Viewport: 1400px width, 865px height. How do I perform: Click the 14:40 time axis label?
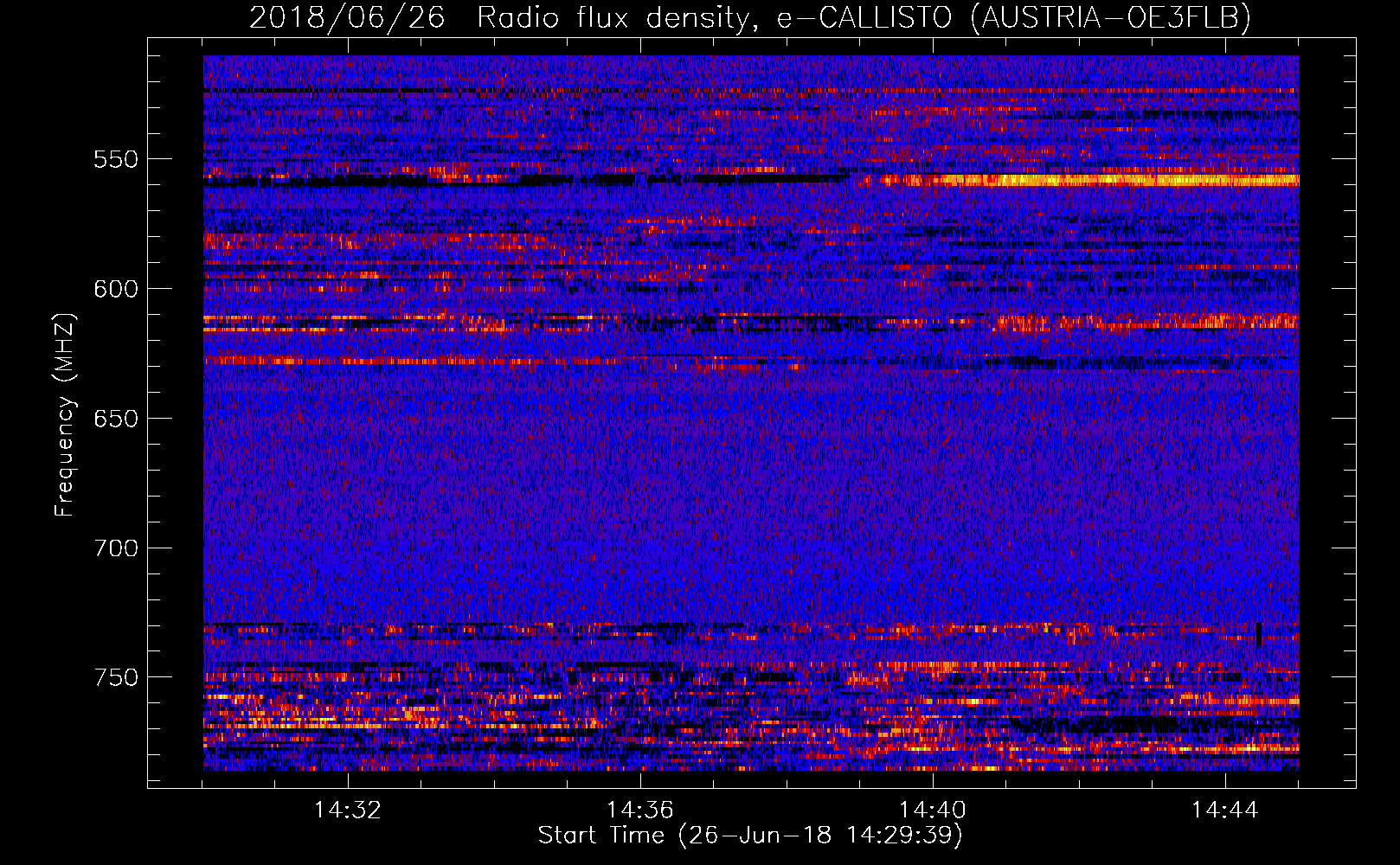(x=933, y=811)
